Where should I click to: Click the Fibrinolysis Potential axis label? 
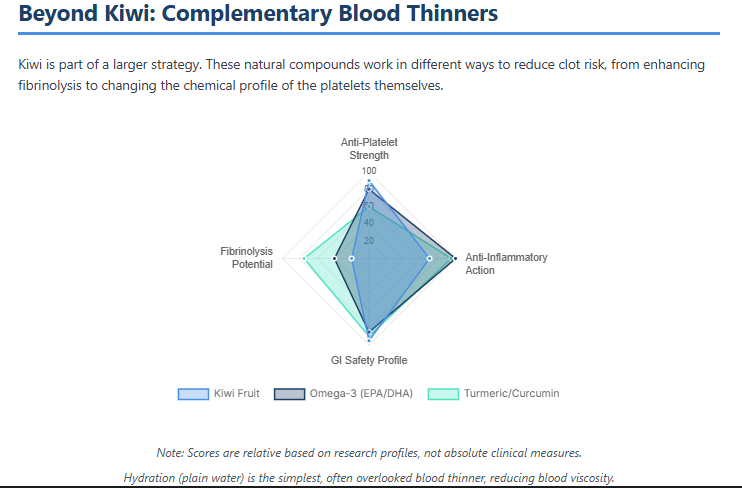point(246,257)
